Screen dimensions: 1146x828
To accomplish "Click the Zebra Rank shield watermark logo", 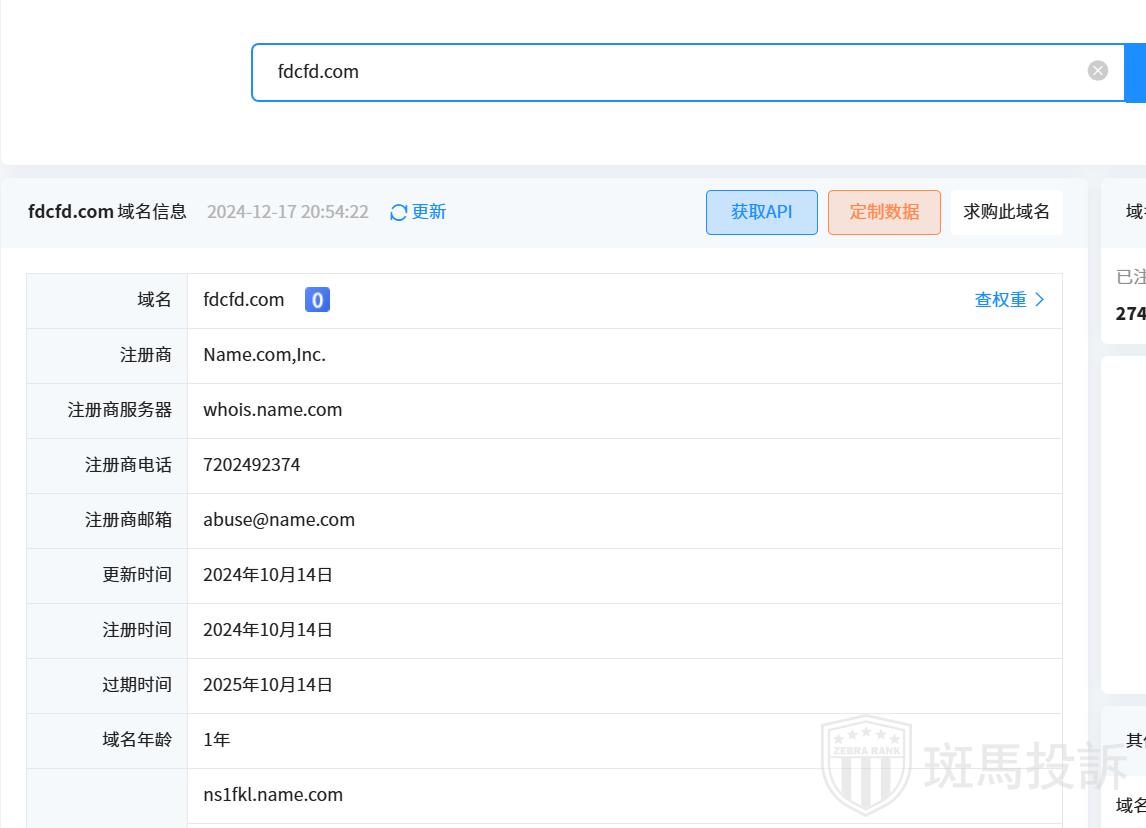I will pyautogui.click(x=865, y=766).
